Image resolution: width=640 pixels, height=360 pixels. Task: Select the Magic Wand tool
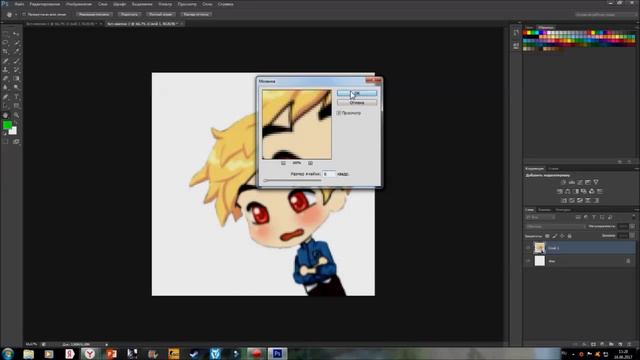click(x=16, y=43)
